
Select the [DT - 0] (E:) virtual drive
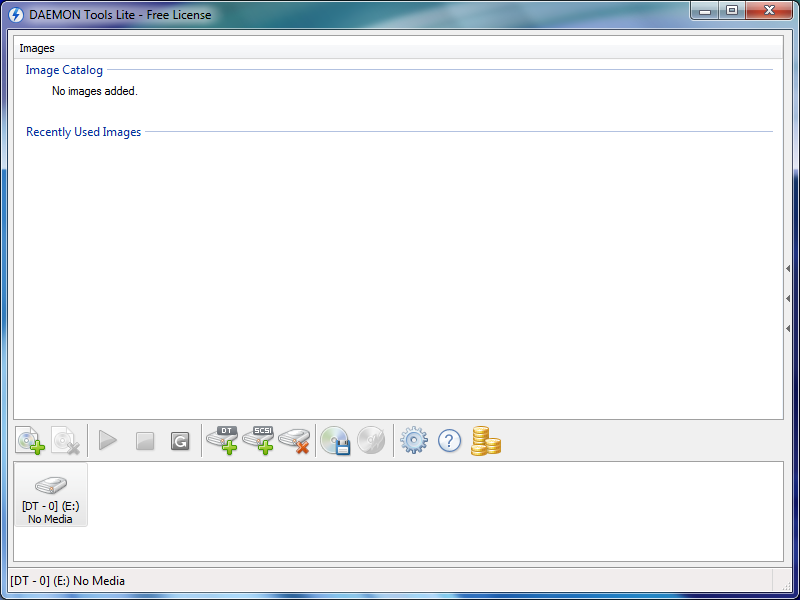click(x=51, y=494)
